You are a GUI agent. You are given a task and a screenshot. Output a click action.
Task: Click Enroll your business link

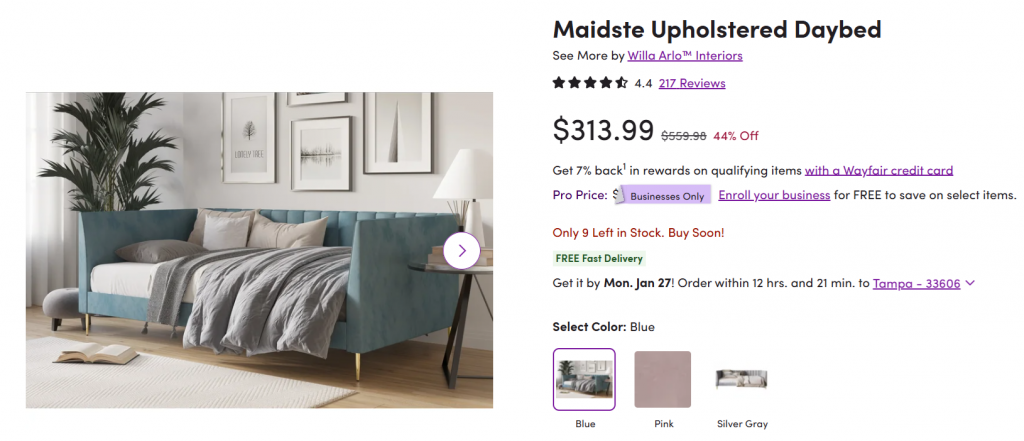click(774, 195)
